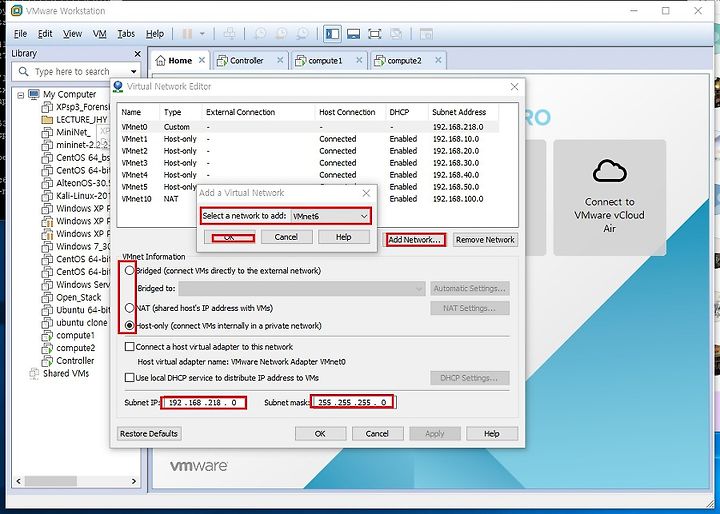Click the Add Network button
Image resolution: width=720 pixels, height=514 pixels.
(x=415, y=240)
